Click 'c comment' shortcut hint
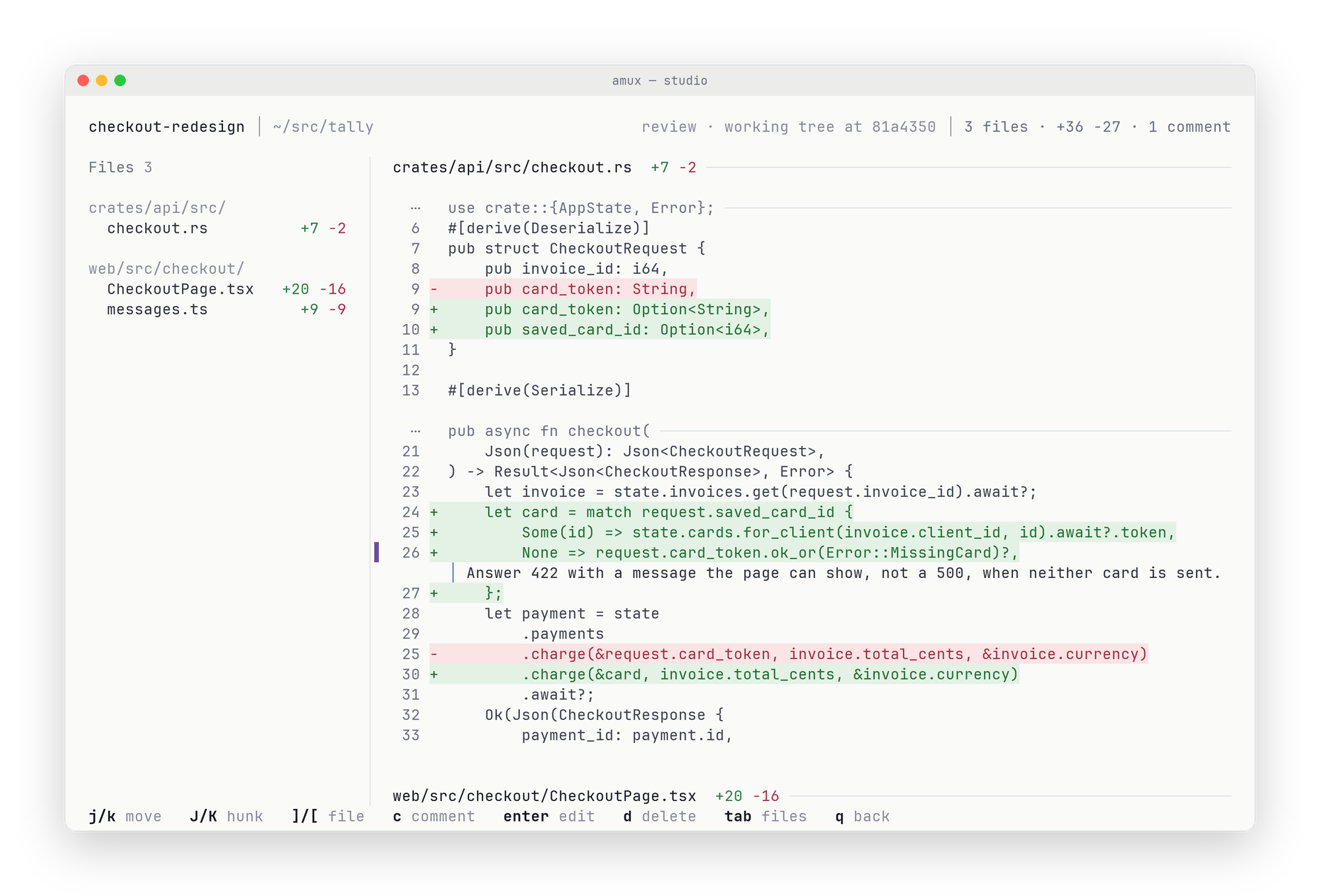1320x896 pixels. click(434, 817)
